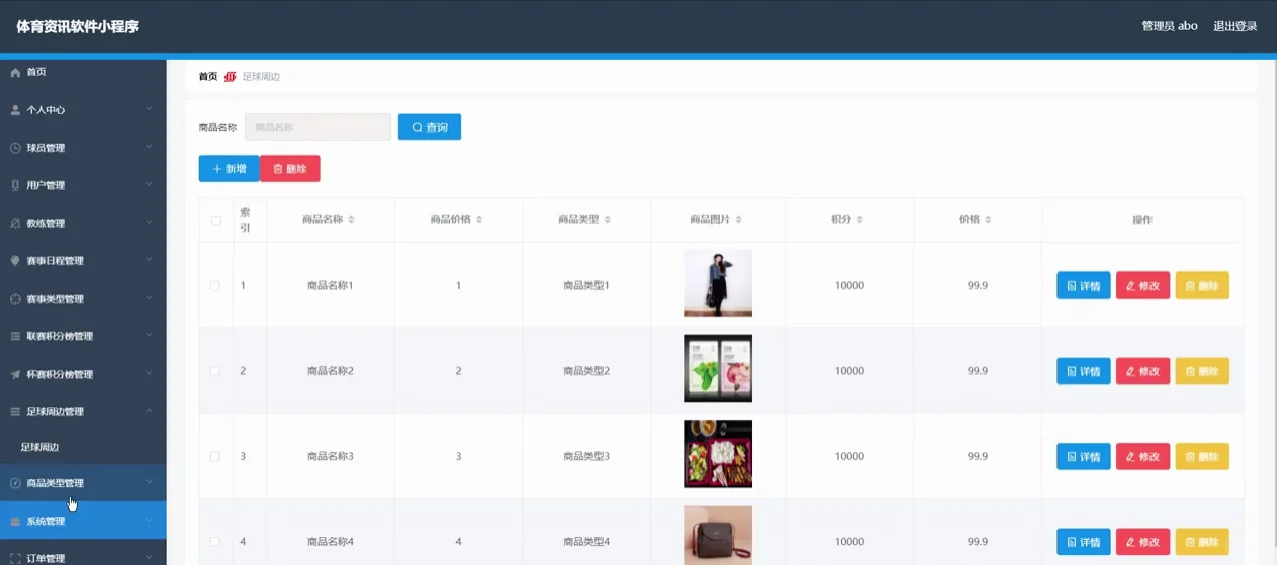Click the icon beside 赛事类型管理

click(x=15, y=299)
